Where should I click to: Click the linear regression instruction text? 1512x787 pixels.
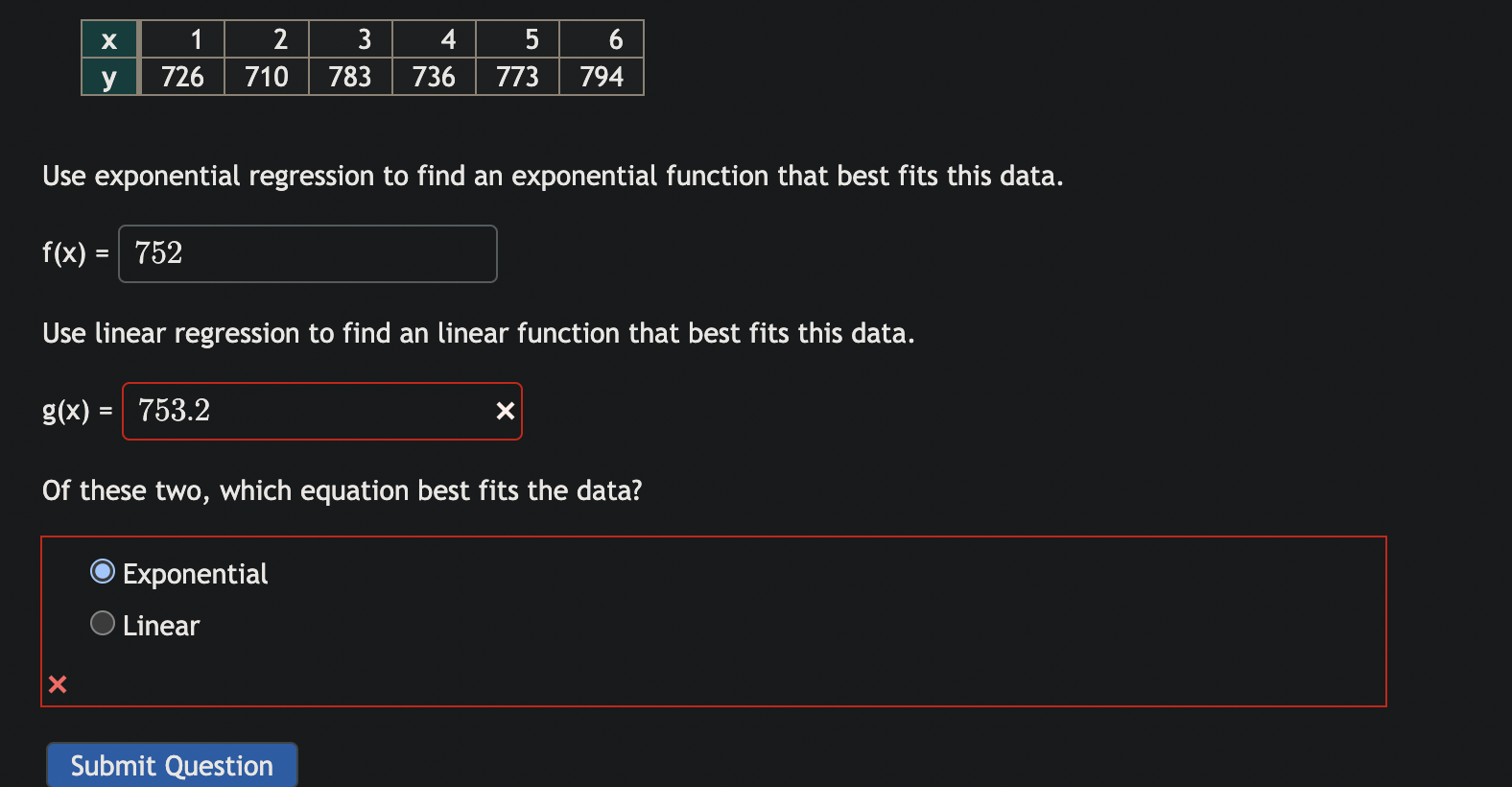tap(478, 333)
